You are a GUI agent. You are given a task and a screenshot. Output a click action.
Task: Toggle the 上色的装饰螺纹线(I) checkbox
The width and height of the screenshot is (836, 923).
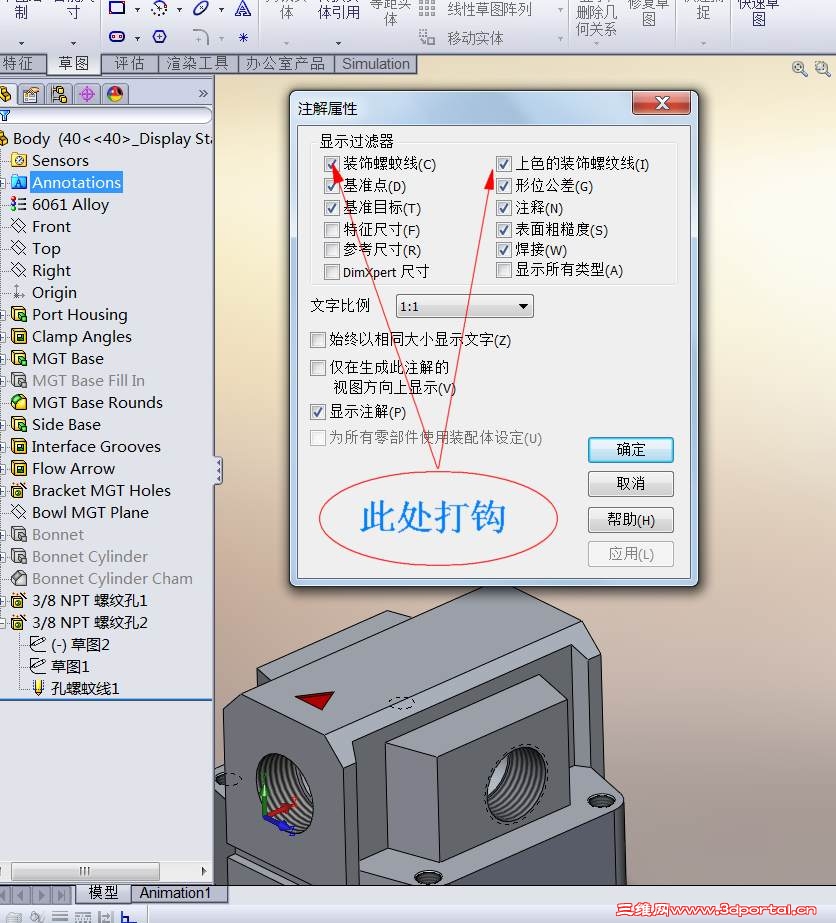pos(504,164)
